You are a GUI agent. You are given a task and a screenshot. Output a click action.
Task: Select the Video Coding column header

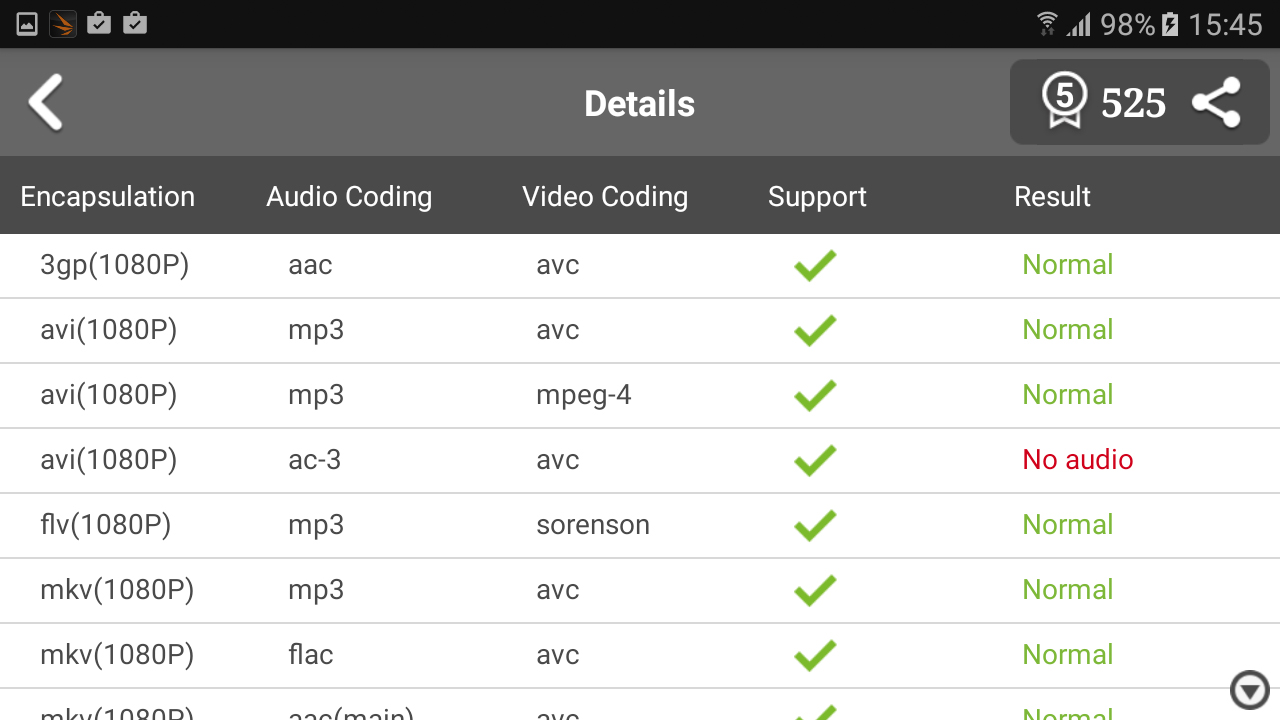[605, 197]
